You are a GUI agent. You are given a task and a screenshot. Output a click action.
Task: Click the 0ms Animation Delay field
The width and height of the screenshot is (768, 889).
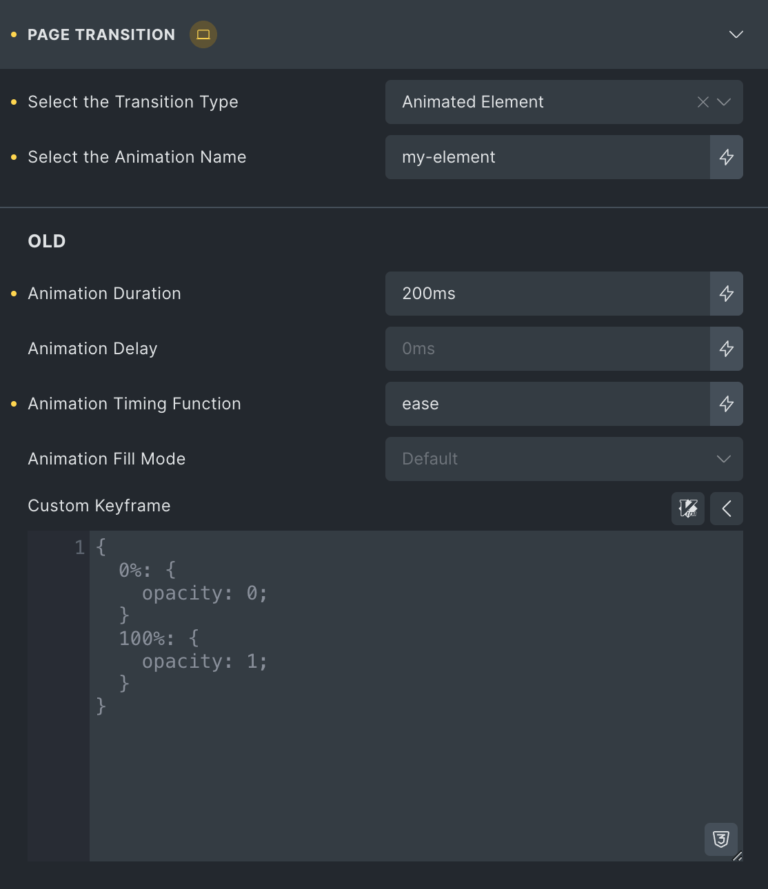tap(548, 349)
